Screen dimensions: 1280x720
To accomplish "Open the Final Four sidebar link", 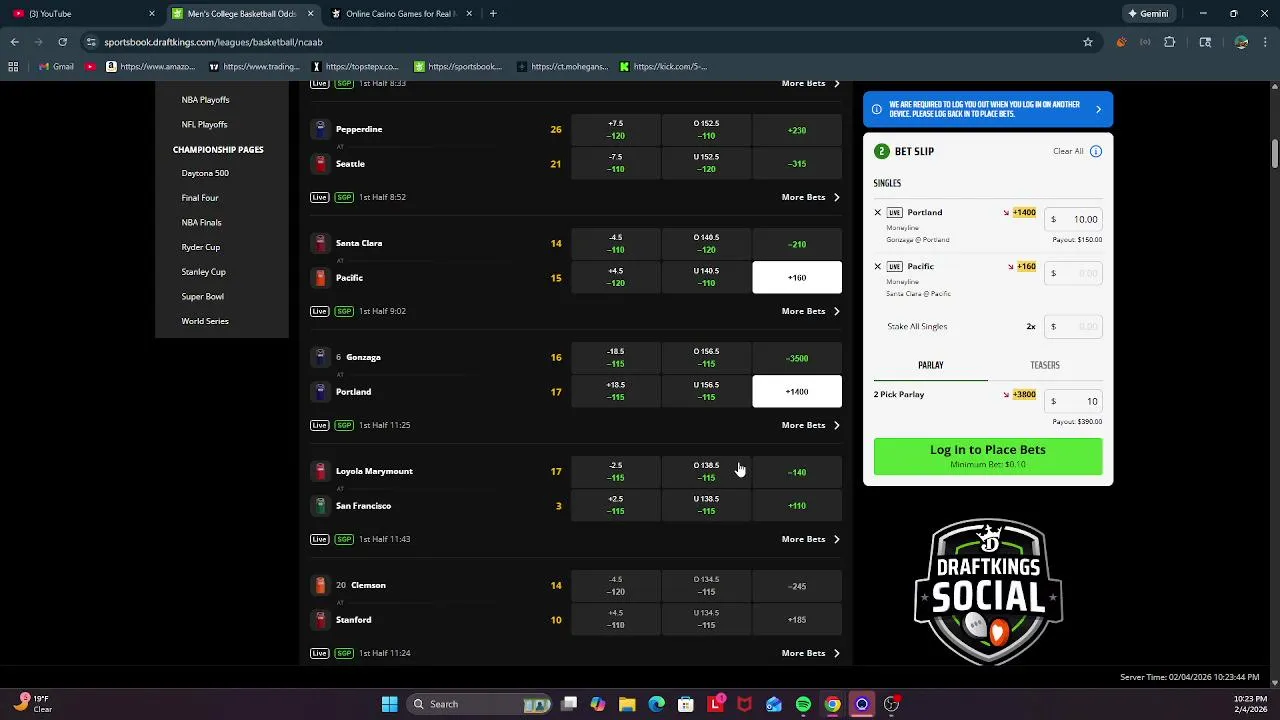I will (199, 198).
